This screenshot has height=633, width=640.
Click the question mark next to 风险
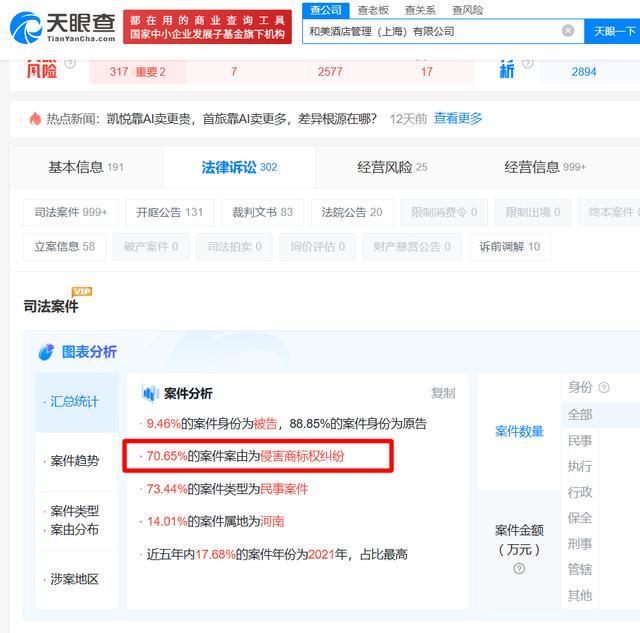(70, 63)
